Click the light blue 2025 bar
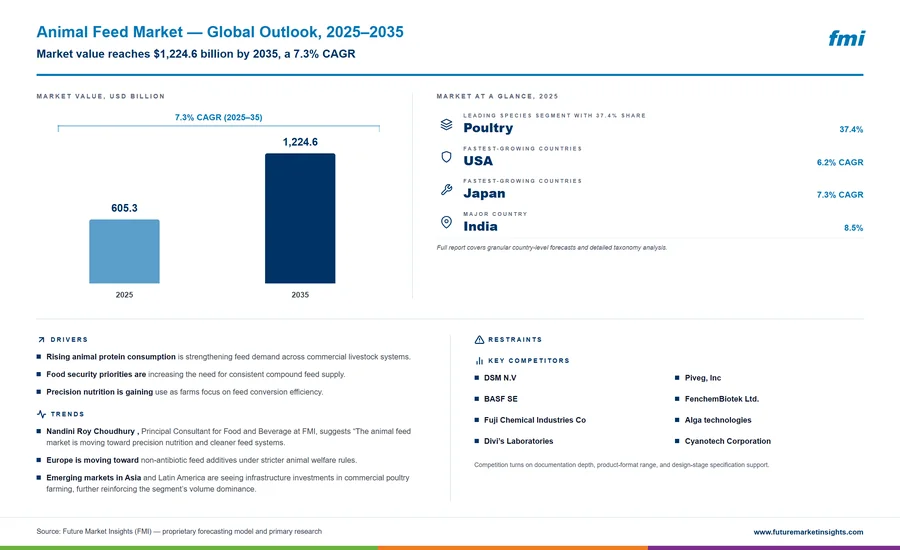The height and width of the screenshot is (550, 900). point(125,251)
